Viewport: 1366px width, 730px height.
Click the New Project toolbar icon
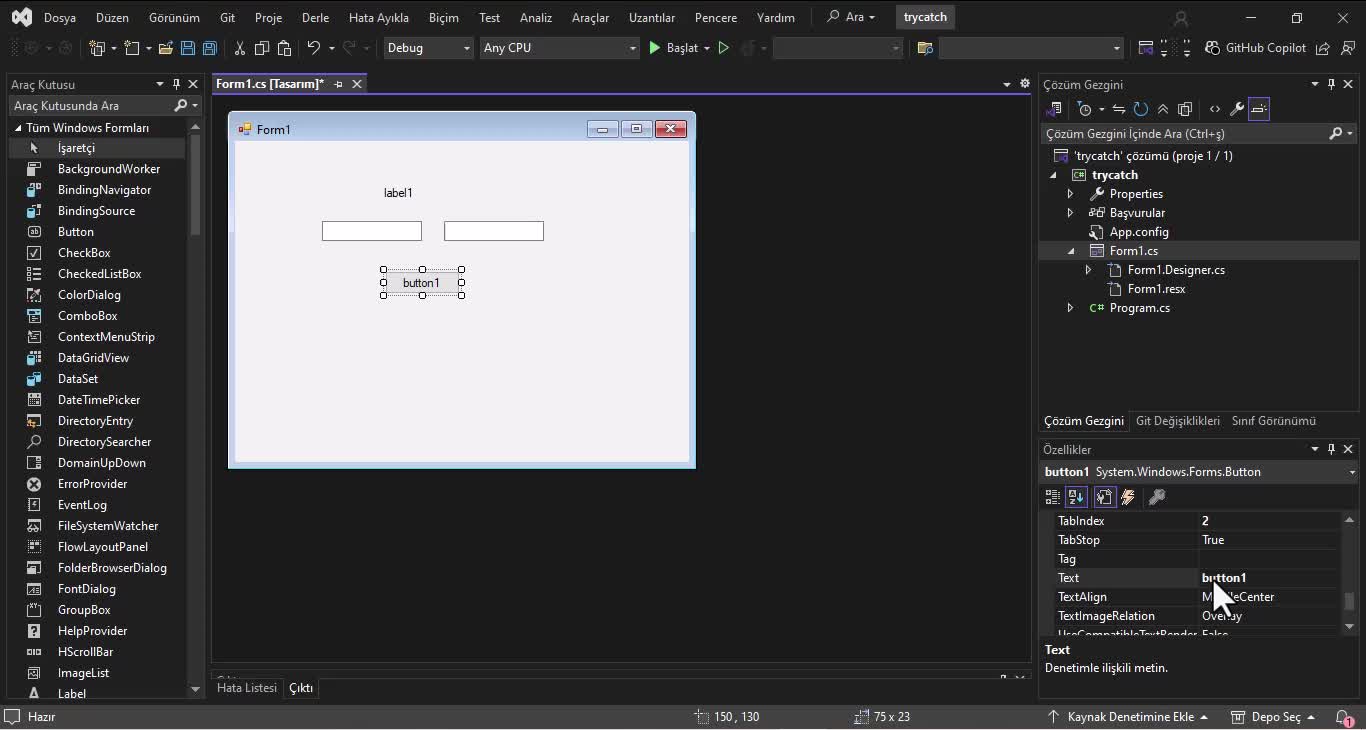point(97,48)
